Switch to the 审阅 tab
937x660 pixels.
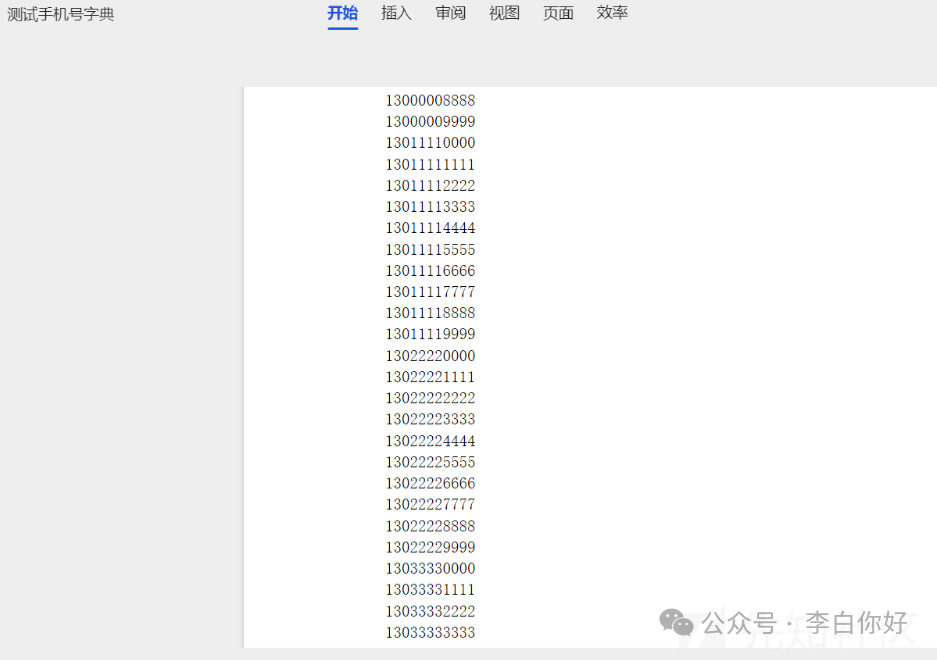450,14
